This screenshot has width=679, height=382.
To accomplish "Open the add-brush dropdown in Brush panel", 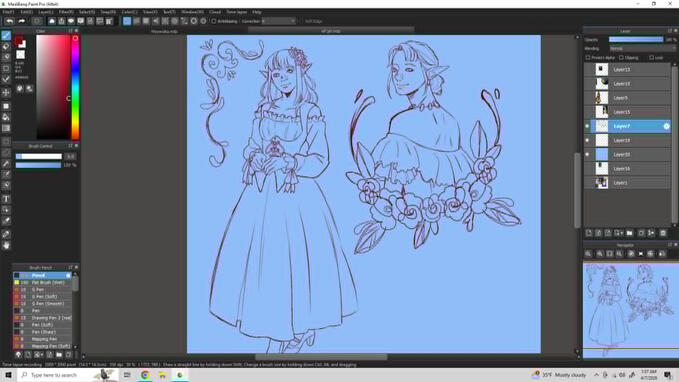I will point(38,355).
